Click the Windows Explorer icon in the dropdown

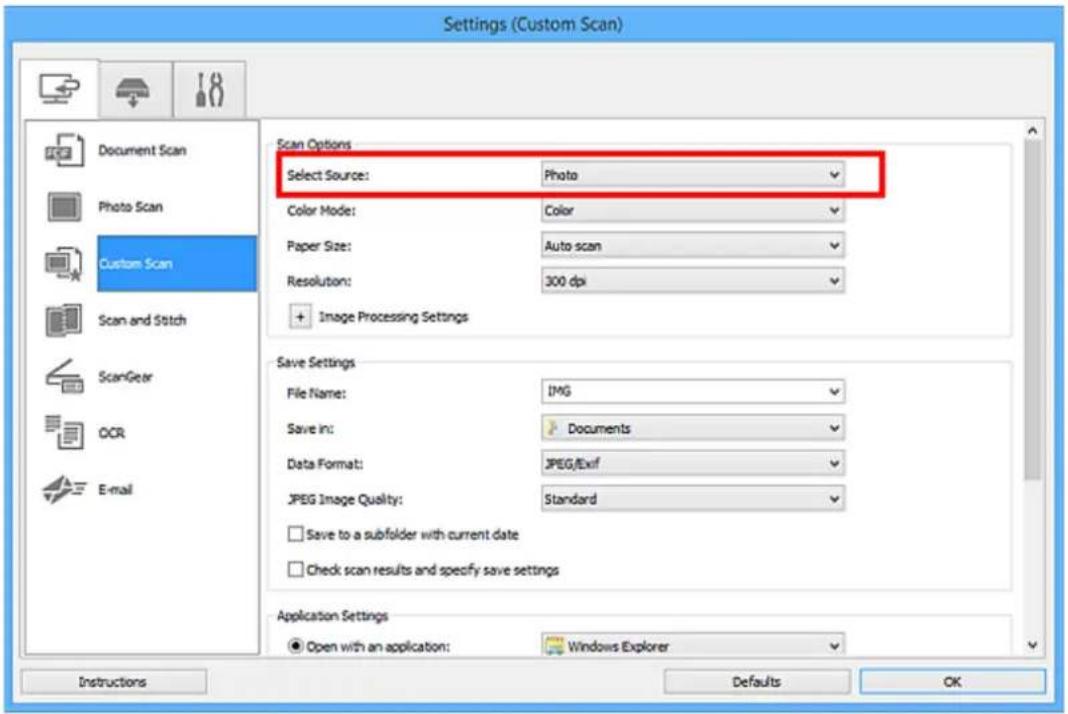pyautogui.click(x=554, y=646)
